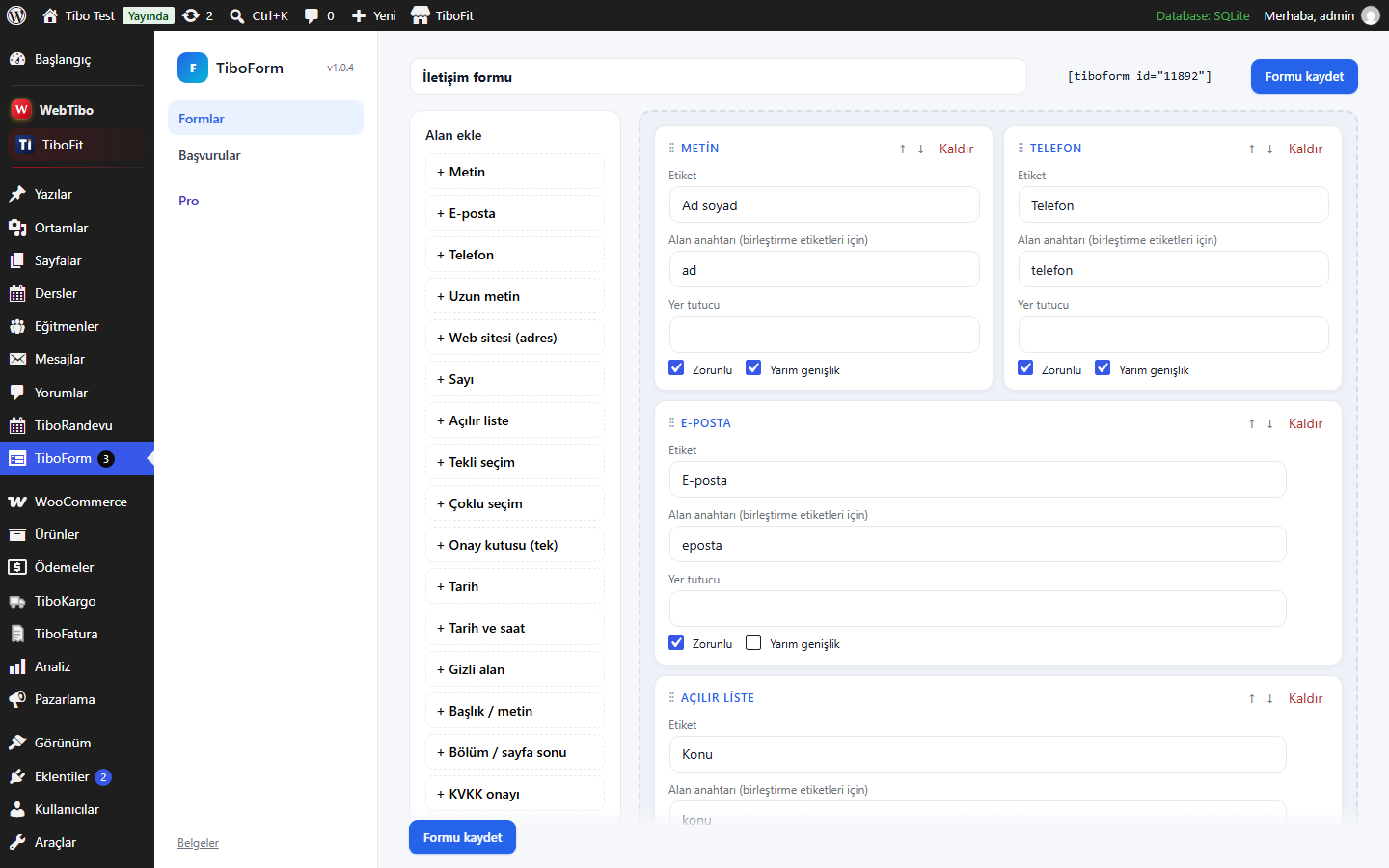Open the comments bubble icon in admin bar
This screenshot has height=868, width=1389.
click(x=312, y=15)
